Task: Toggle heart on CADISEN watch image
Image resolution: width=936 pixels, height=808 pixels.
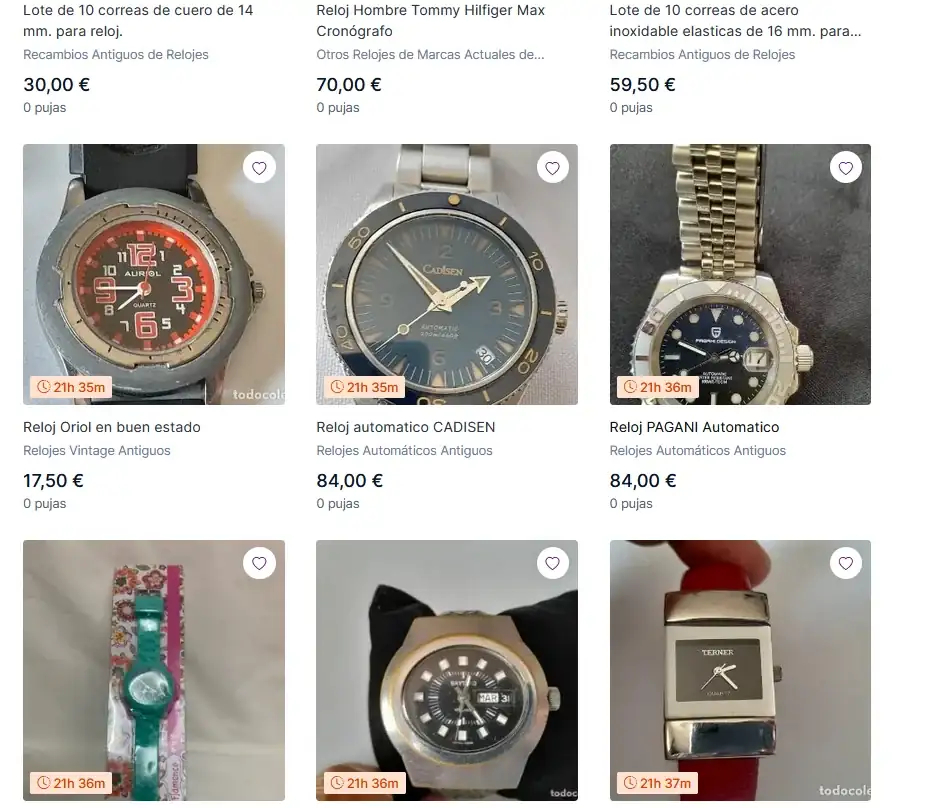Action: pos(552,168)
